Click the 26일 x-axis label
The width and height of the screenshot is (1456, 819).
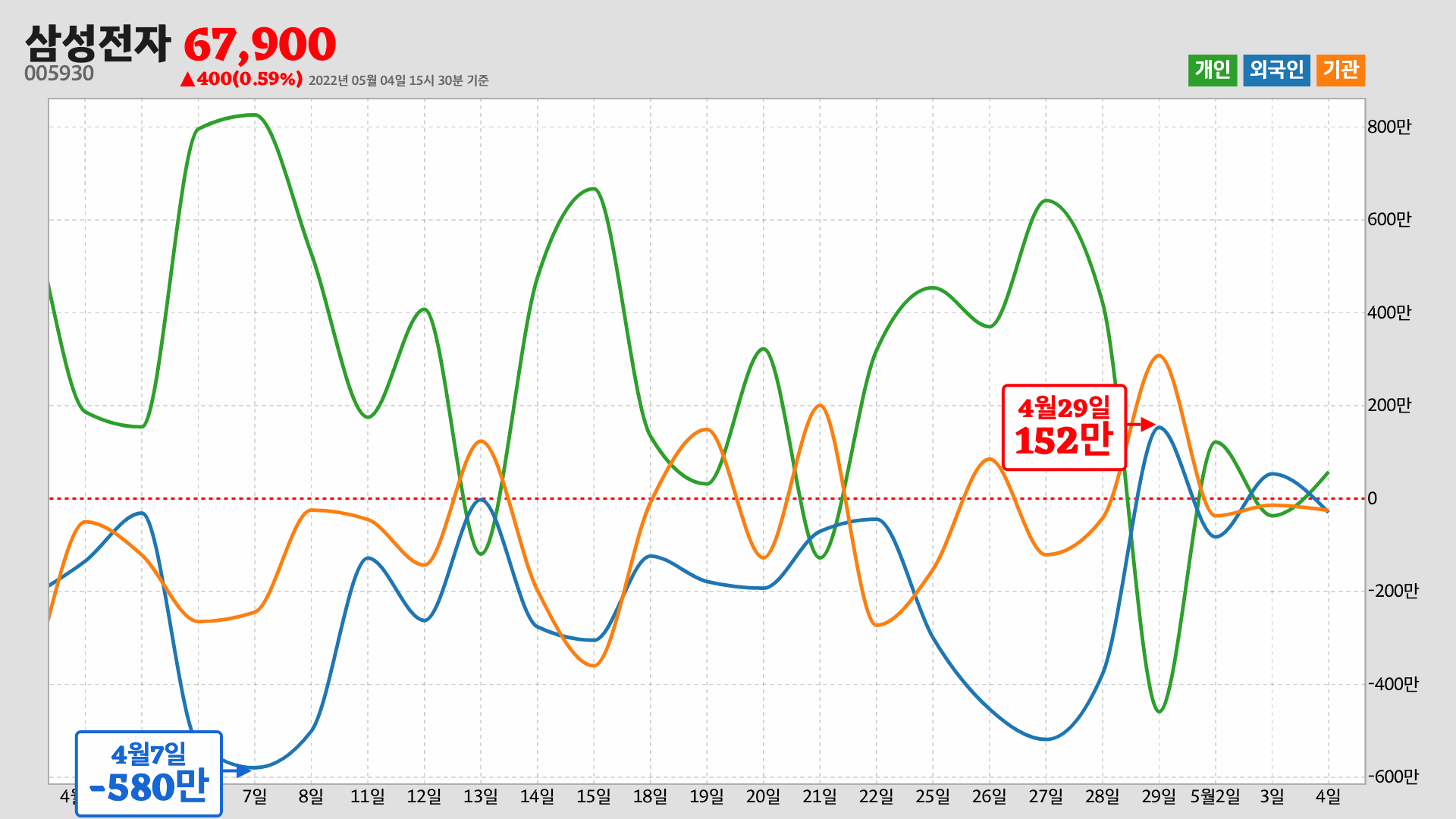click(x=989, y=796)
